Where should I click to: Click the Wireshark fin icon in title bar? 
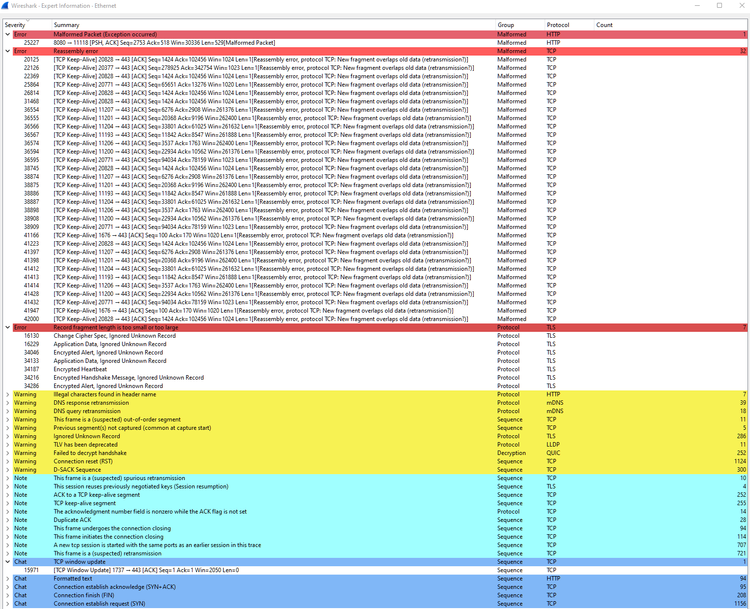5,6
